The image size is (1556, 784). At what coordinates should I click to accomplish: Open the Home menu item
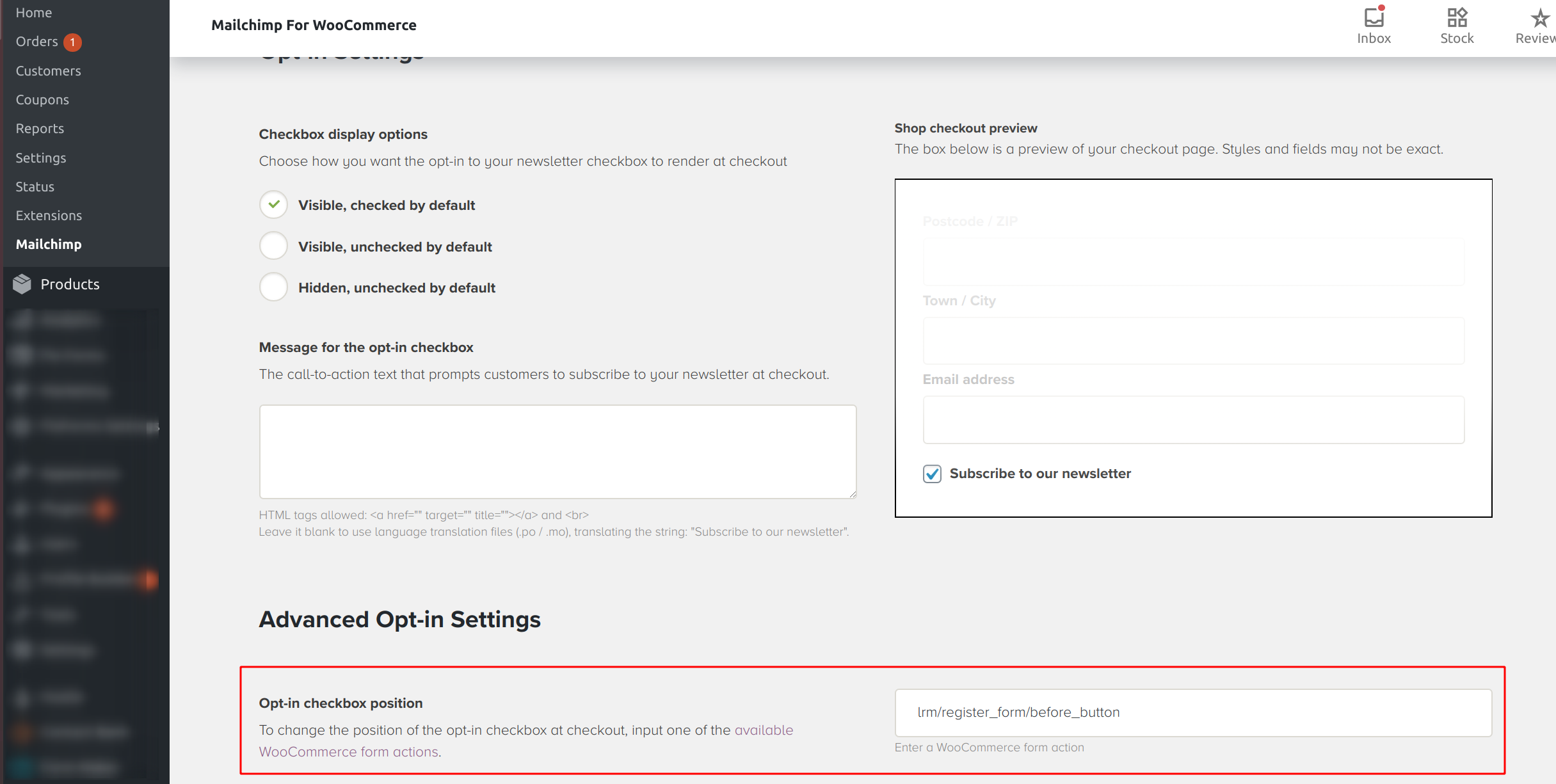33,12
